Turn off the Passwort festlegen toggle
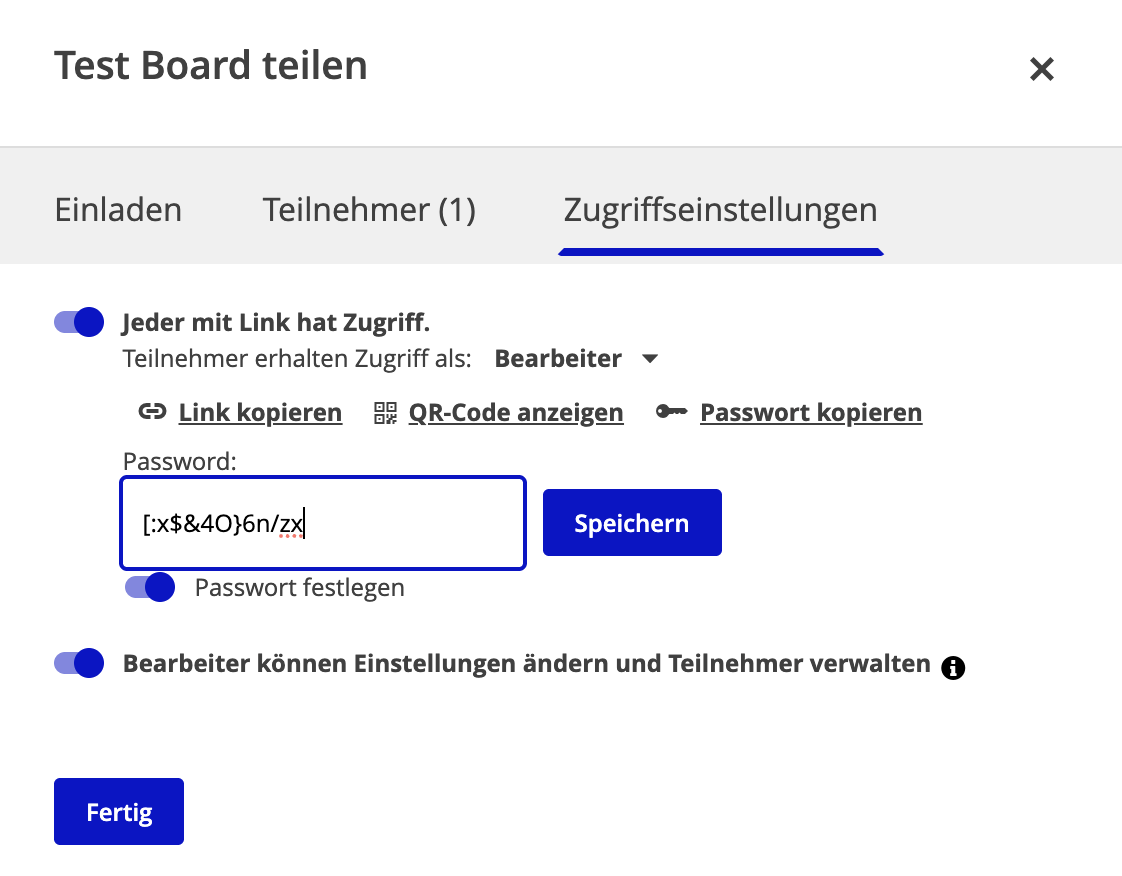The height and width of the screenshot is (876, 1122). [149, 587]
